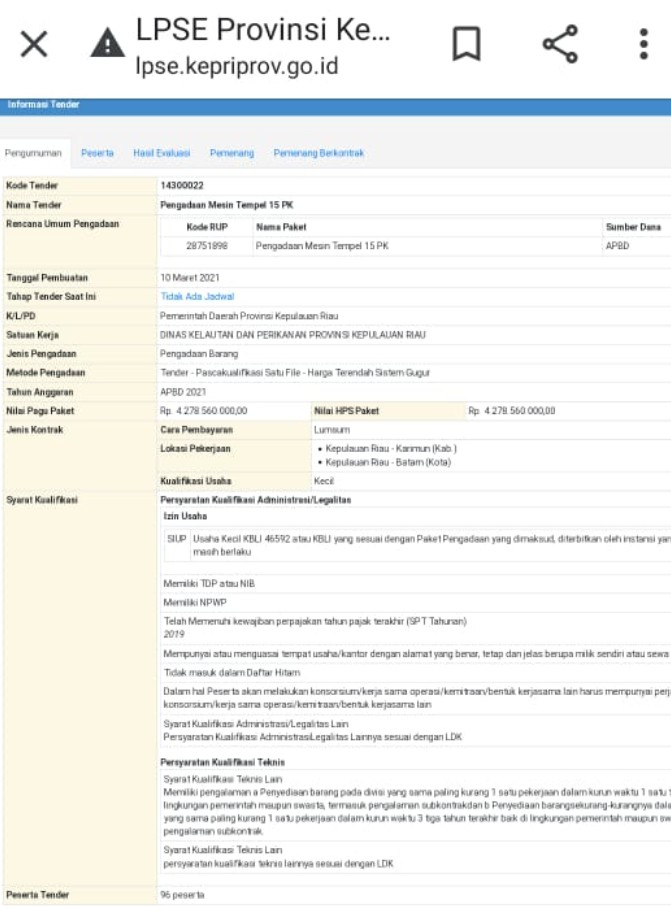671x910 pixels.
Task: Select the Kode RUP value 28751898
Action: (x=206, y=245)
